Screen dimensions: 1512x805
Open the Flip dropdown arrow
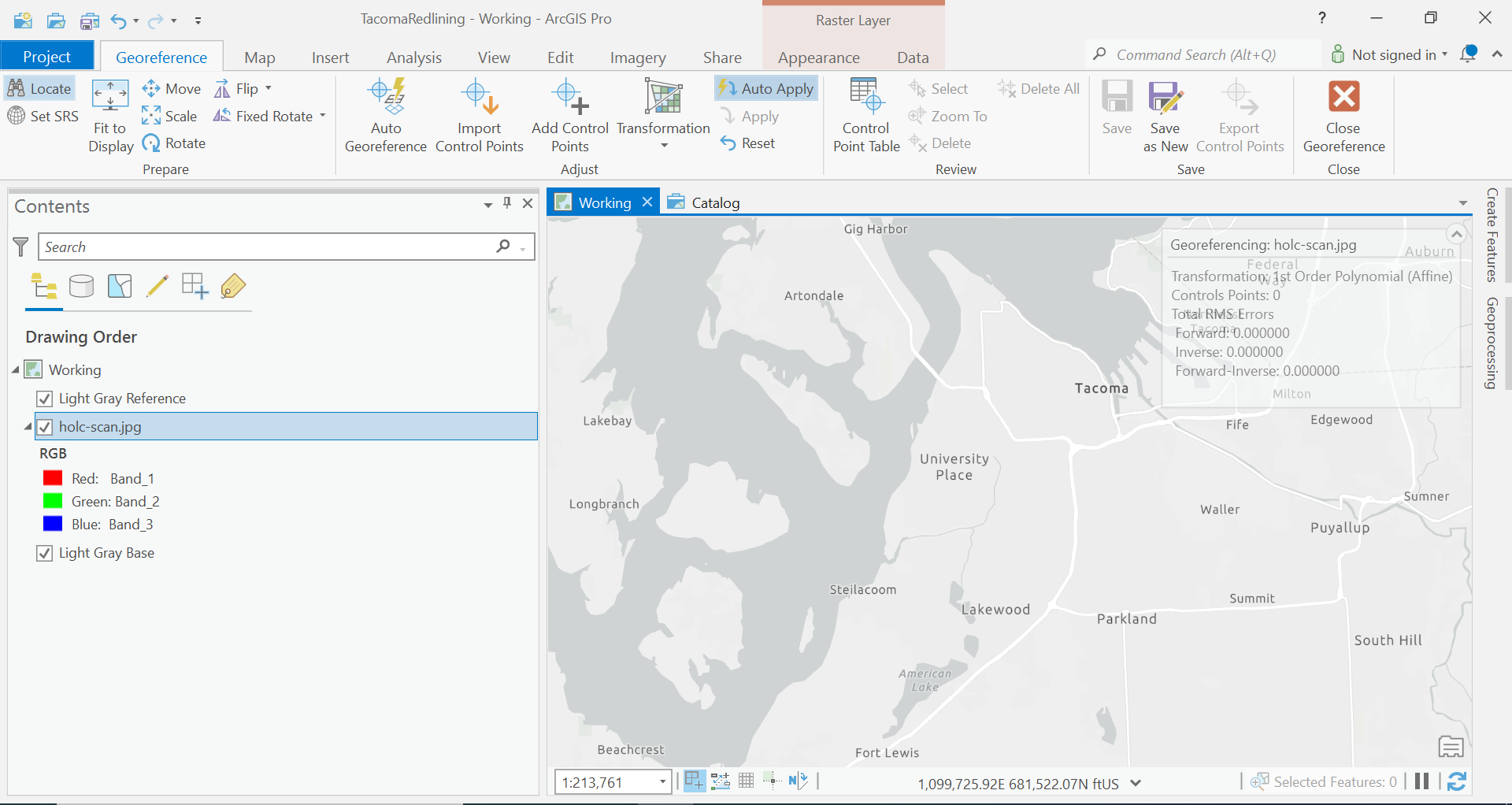tap(269, 88)
